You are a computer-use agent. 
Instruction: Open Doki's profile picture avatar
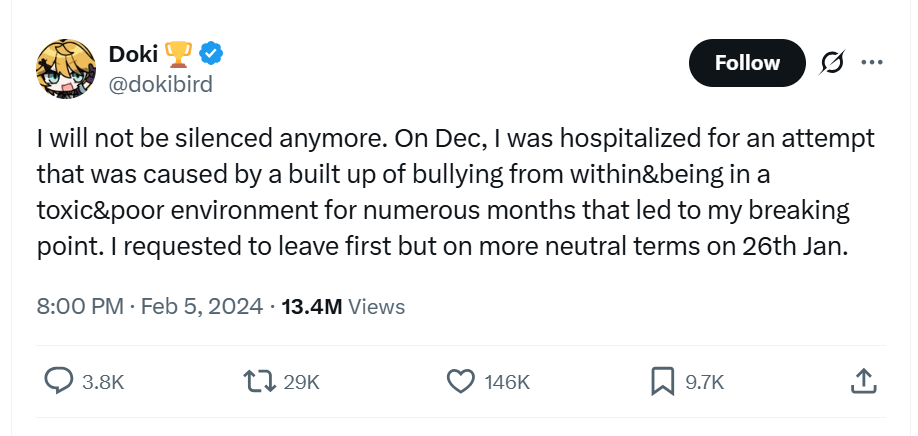(65, 69)
